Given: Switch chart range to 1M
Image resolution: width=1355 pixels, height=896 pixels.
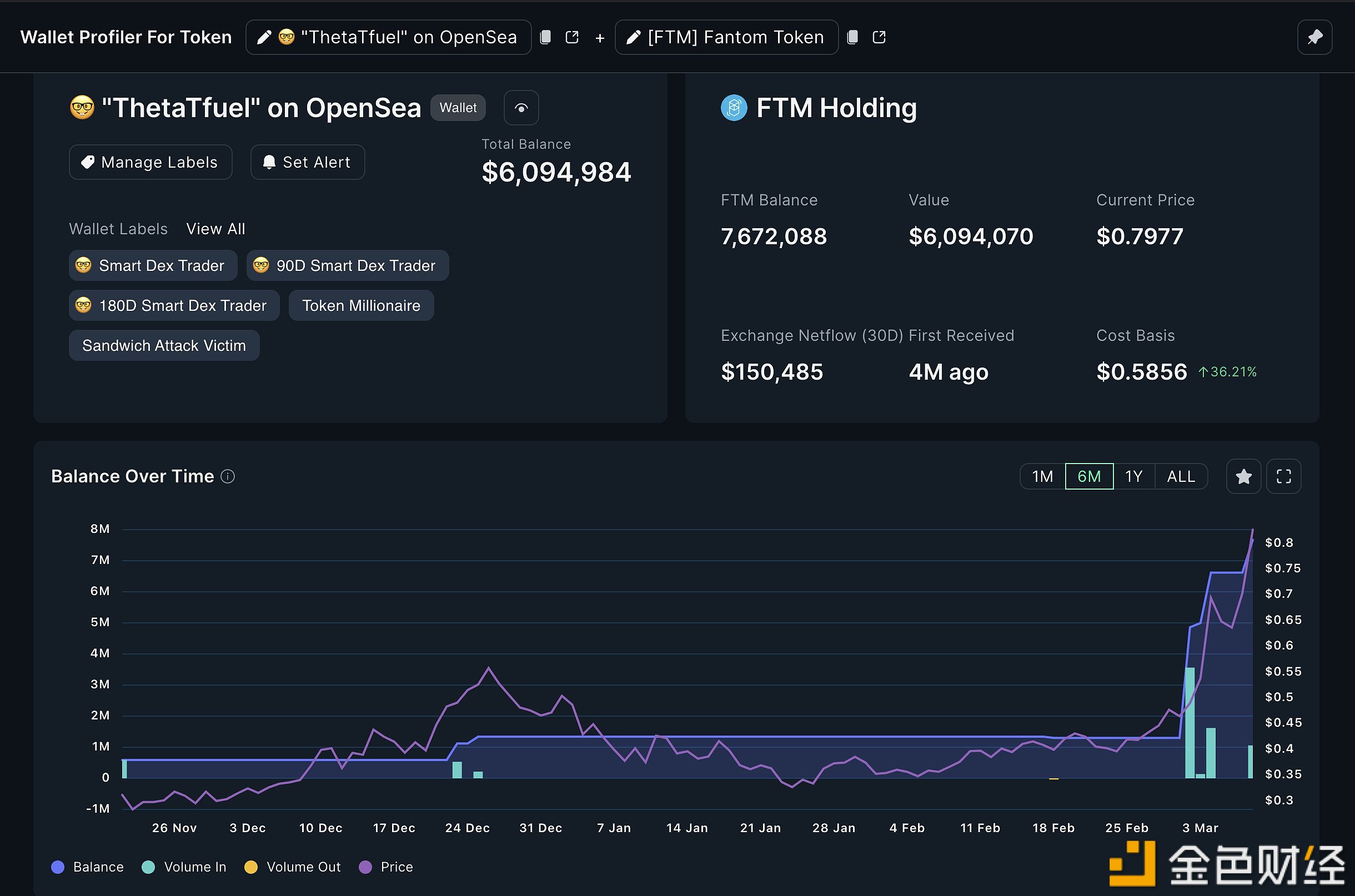Looking at the screenshot, I should pyautogui.click(x=1042, y=476).
